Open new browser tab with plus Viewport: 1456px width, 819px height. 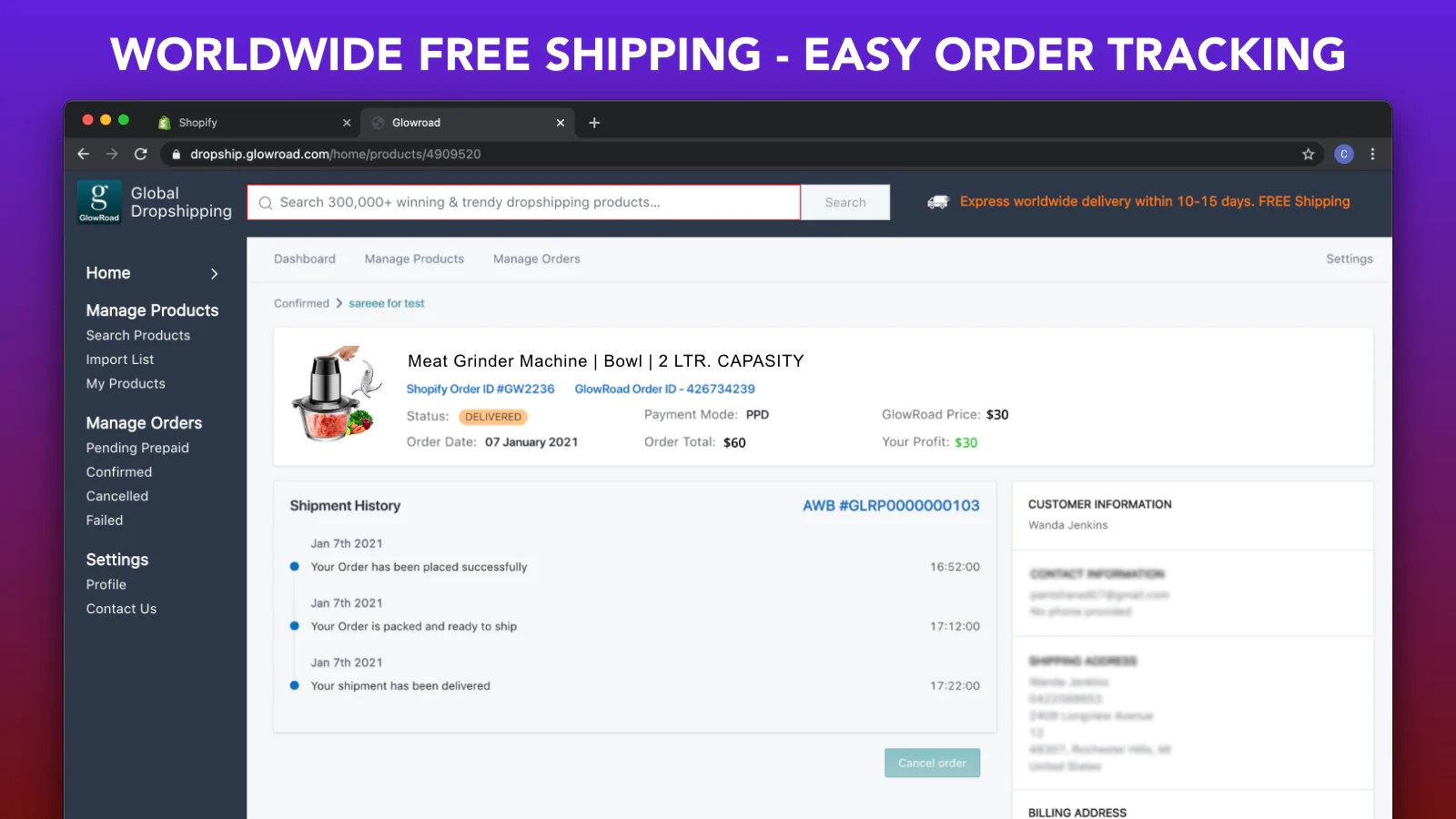[594, 123]
